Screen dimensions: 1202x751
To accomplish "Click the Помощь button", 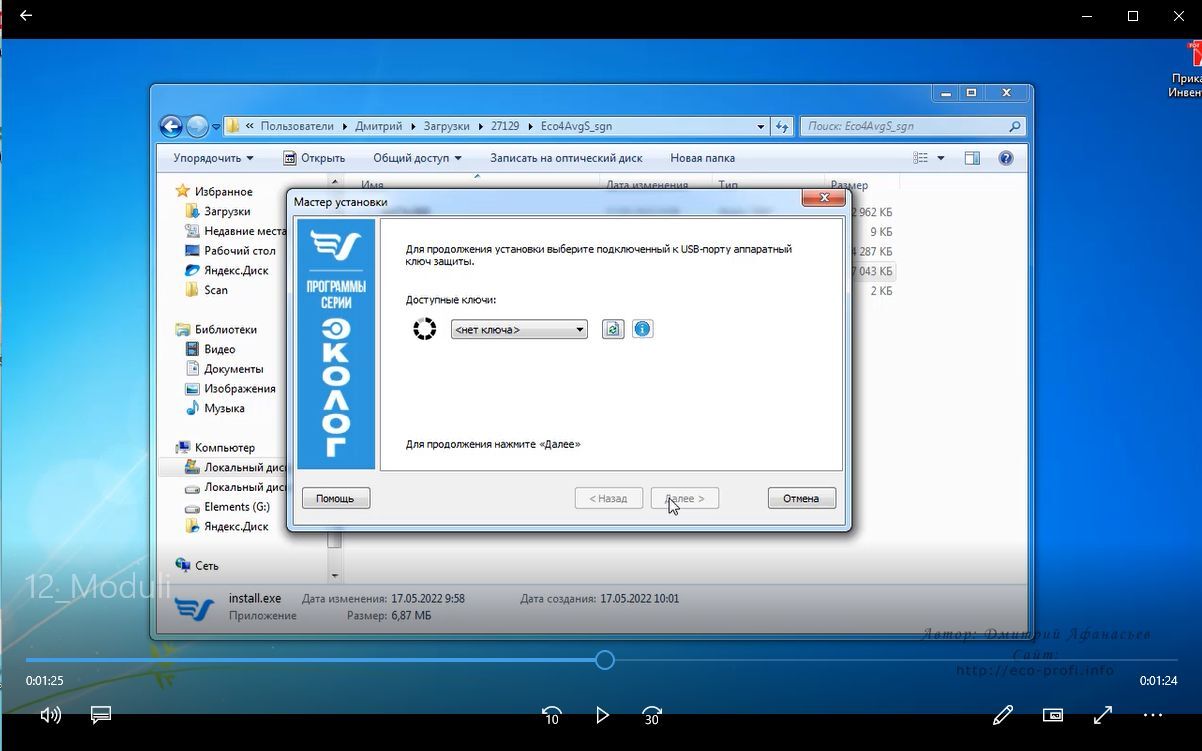I will [336, 498].
